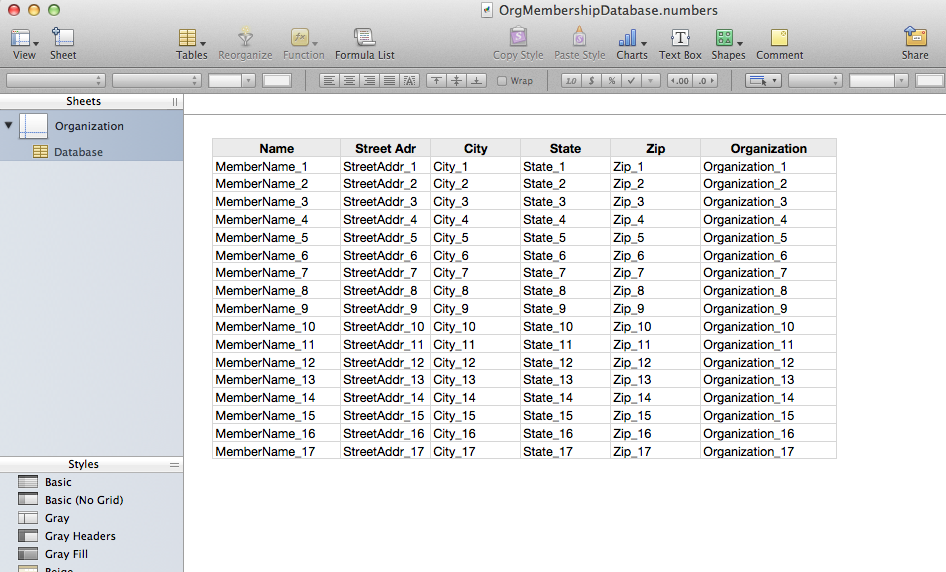
Task: Open the Function toolbar menu
Action: pos(303,43)
